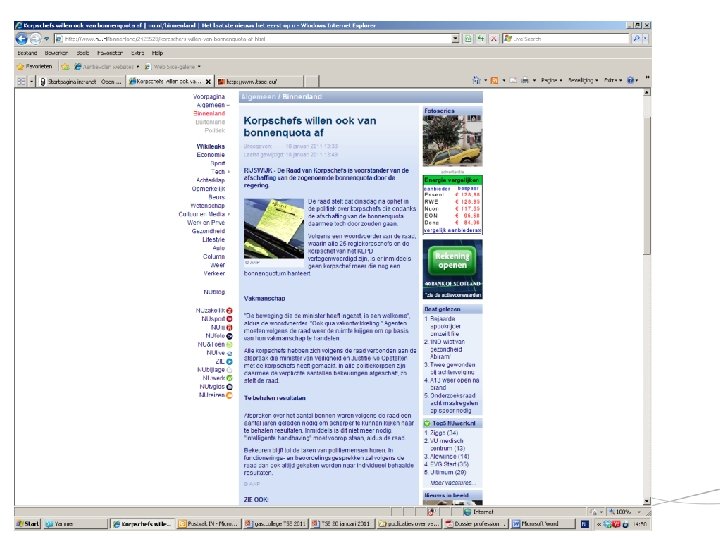
Task: Click the Voorpagina link in site navigation
Action: point(209,97)
